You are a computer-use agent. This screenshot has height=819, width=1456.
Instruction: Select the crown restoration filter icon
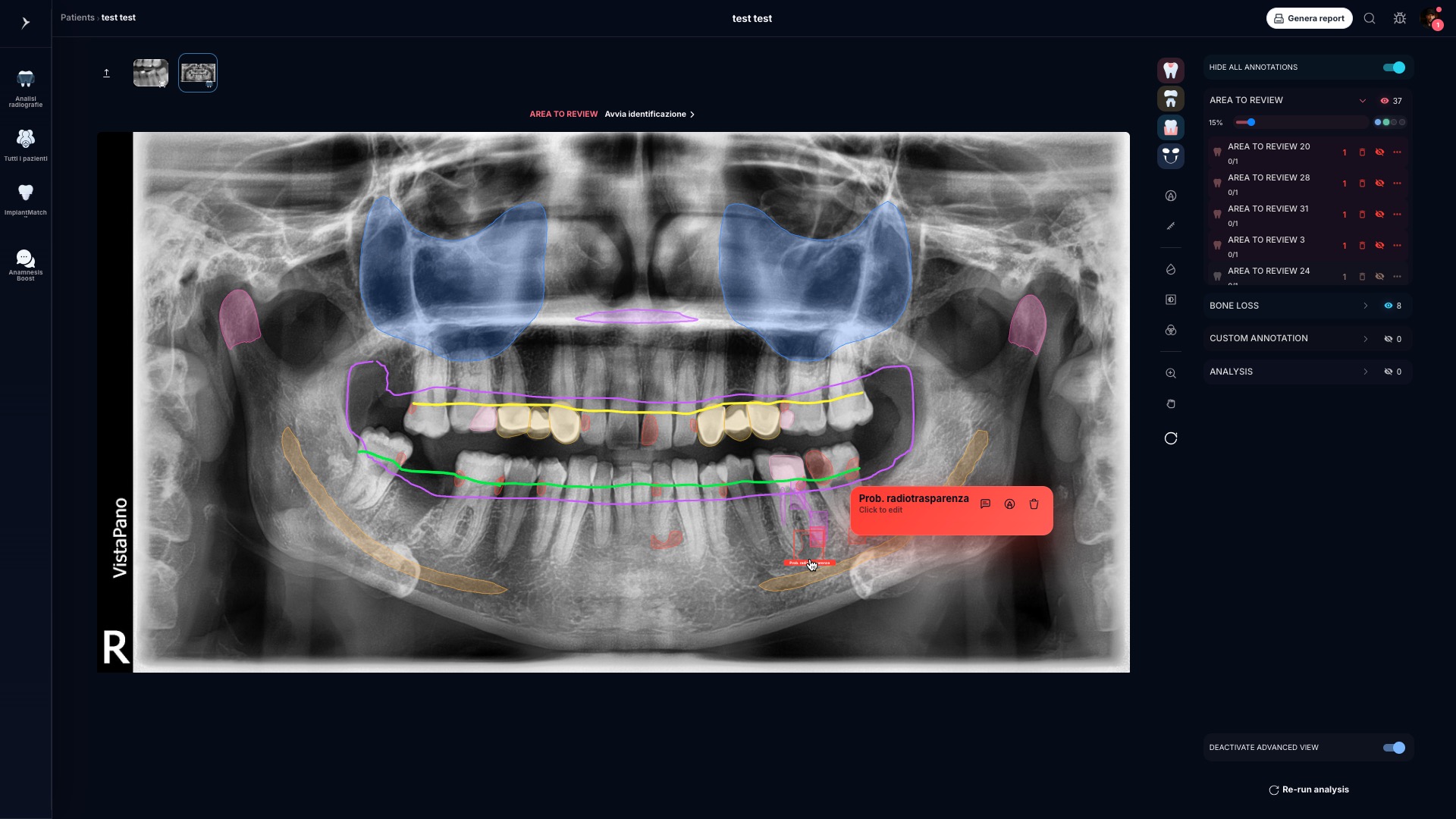coord(1171,99)
